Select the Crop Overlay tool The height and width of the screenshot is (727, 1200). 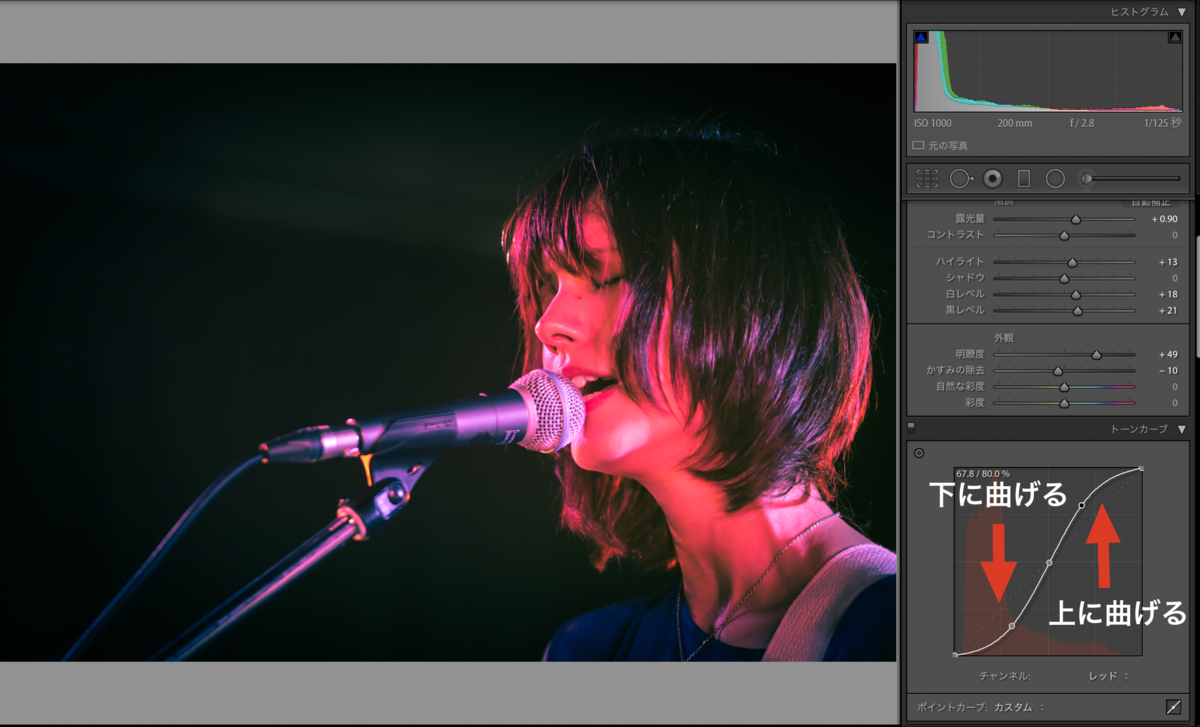pyautogui.click(x=927, y=179)
